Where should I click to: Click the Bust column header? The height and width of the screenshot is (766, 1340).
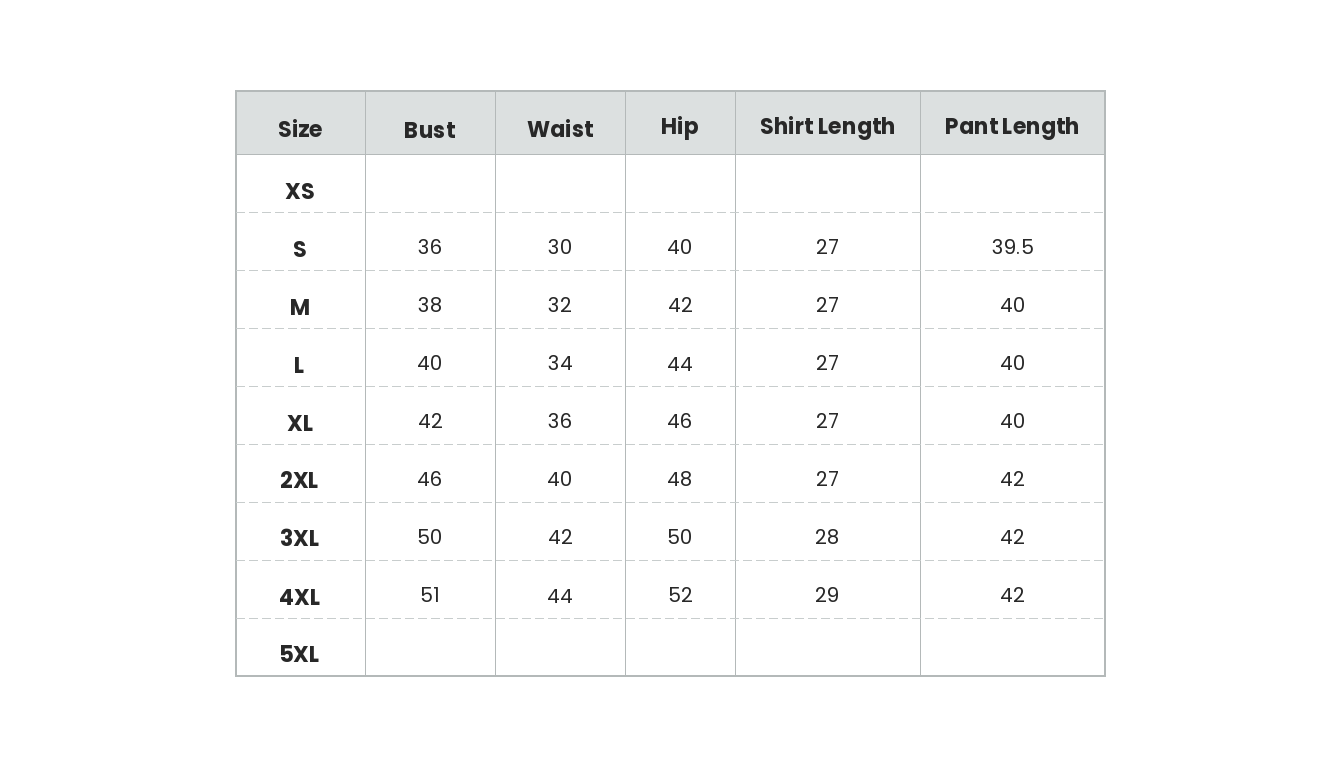[x=429, y=130]
